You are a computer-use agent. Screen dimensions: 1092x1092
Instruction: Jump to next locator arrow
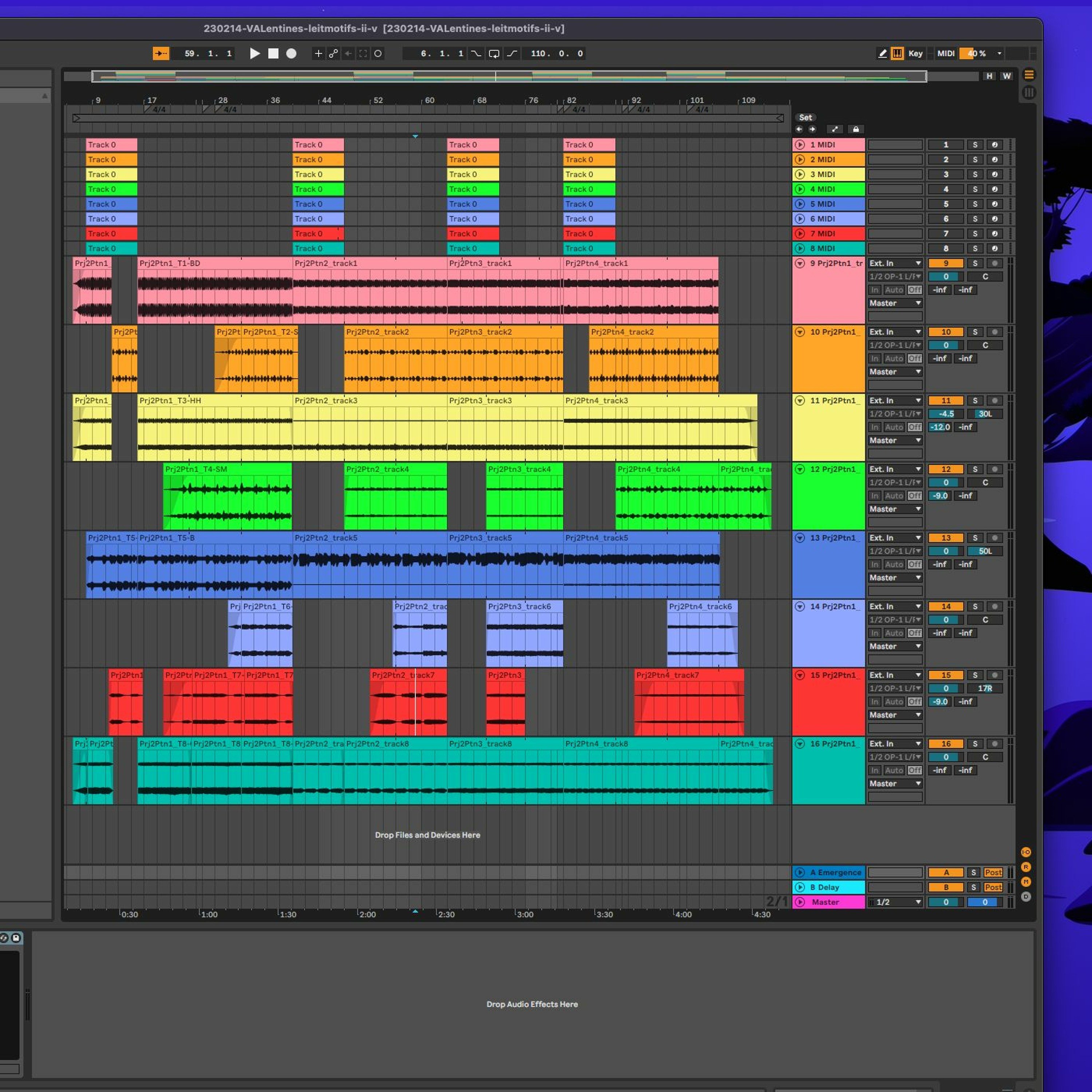(812, 130)
